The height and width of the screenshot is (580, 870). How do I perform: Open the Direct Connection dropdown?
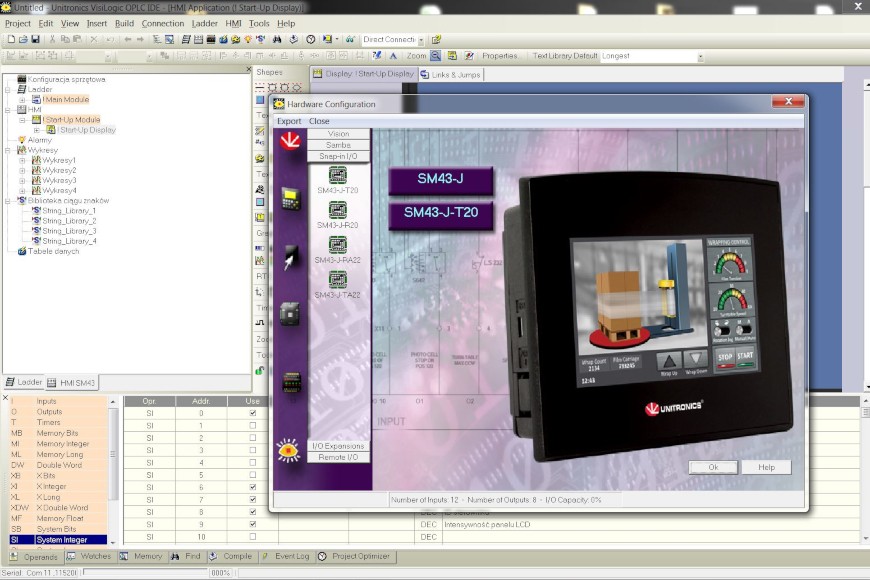[421, 40]
